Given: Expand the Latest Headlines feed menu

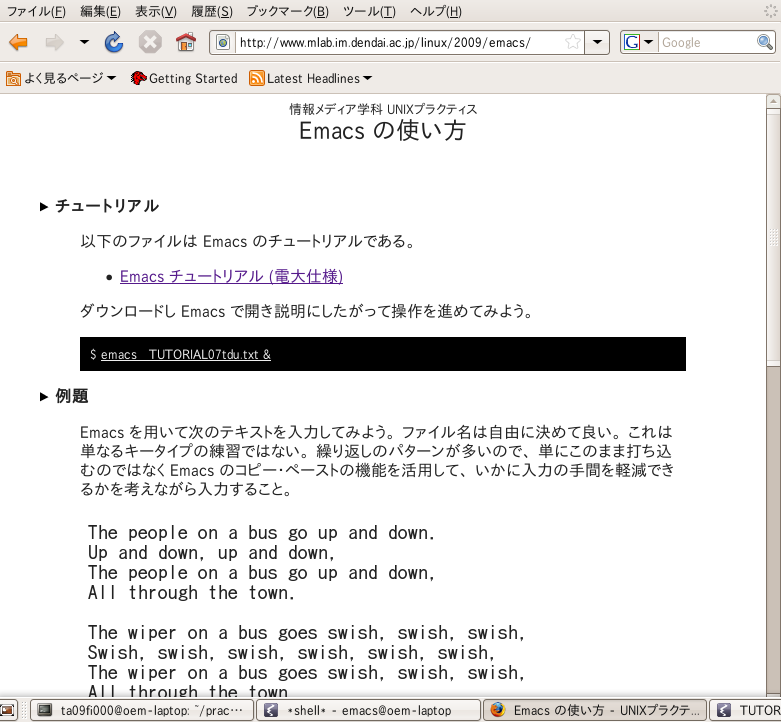Looking at the screenshot, I should click(367, 78).
